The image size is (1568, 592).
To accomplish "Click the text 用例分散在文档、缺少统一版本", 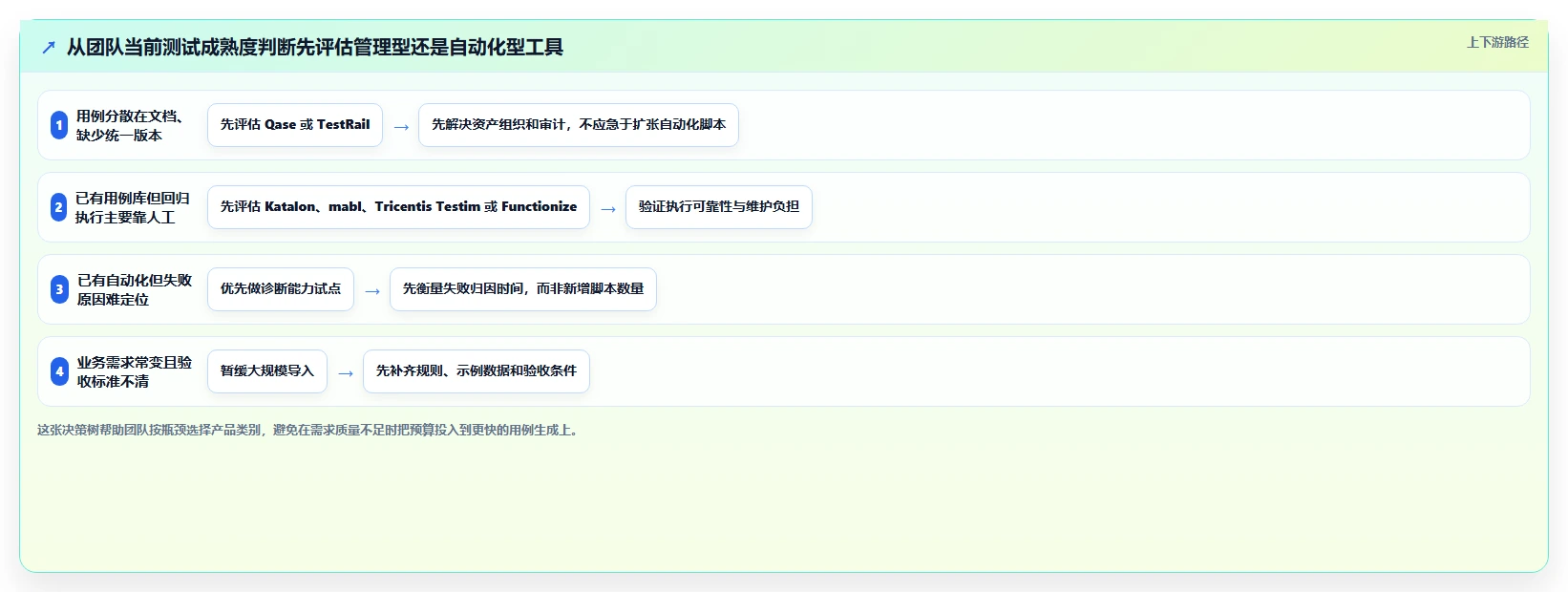I will point(131,125).
